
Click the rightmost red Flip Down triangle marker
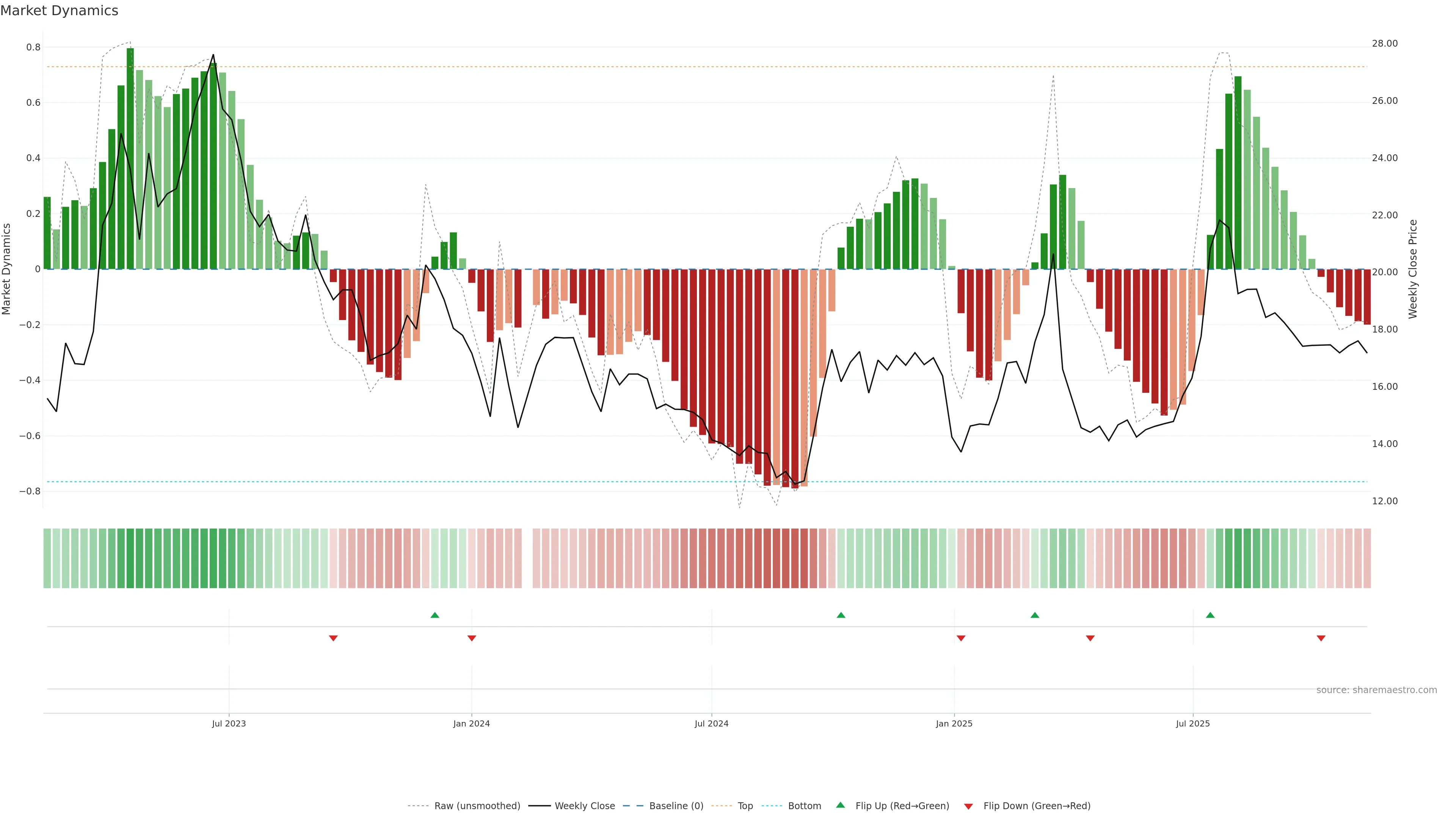coord(1321,638)
